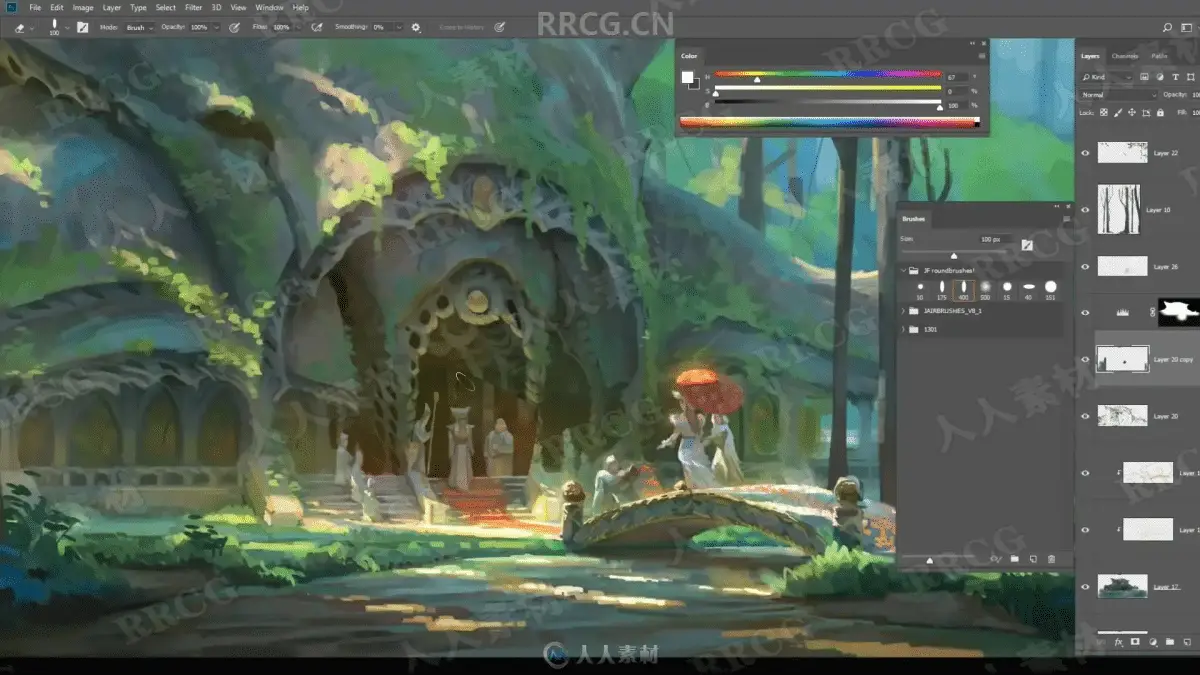Hide Layer 26 with eye icon
This screenshot has height=675, width=1200.
pos(1086,267)
